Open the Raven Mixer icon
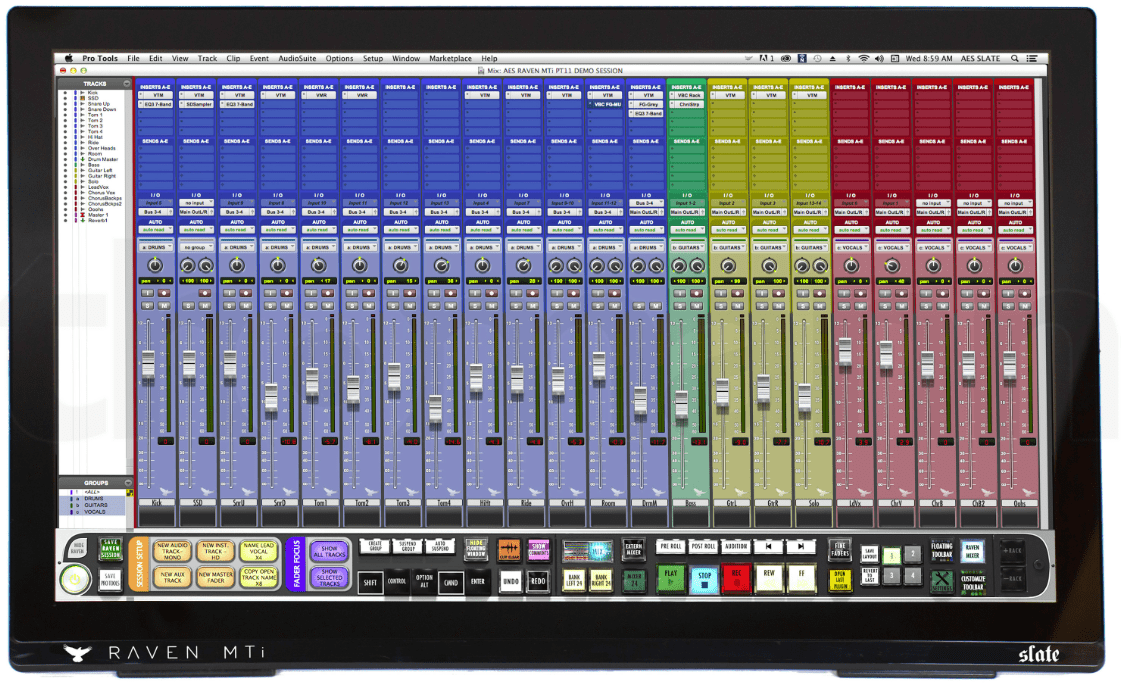Viewport: 1121px width, 691px height. coord(971,550)
